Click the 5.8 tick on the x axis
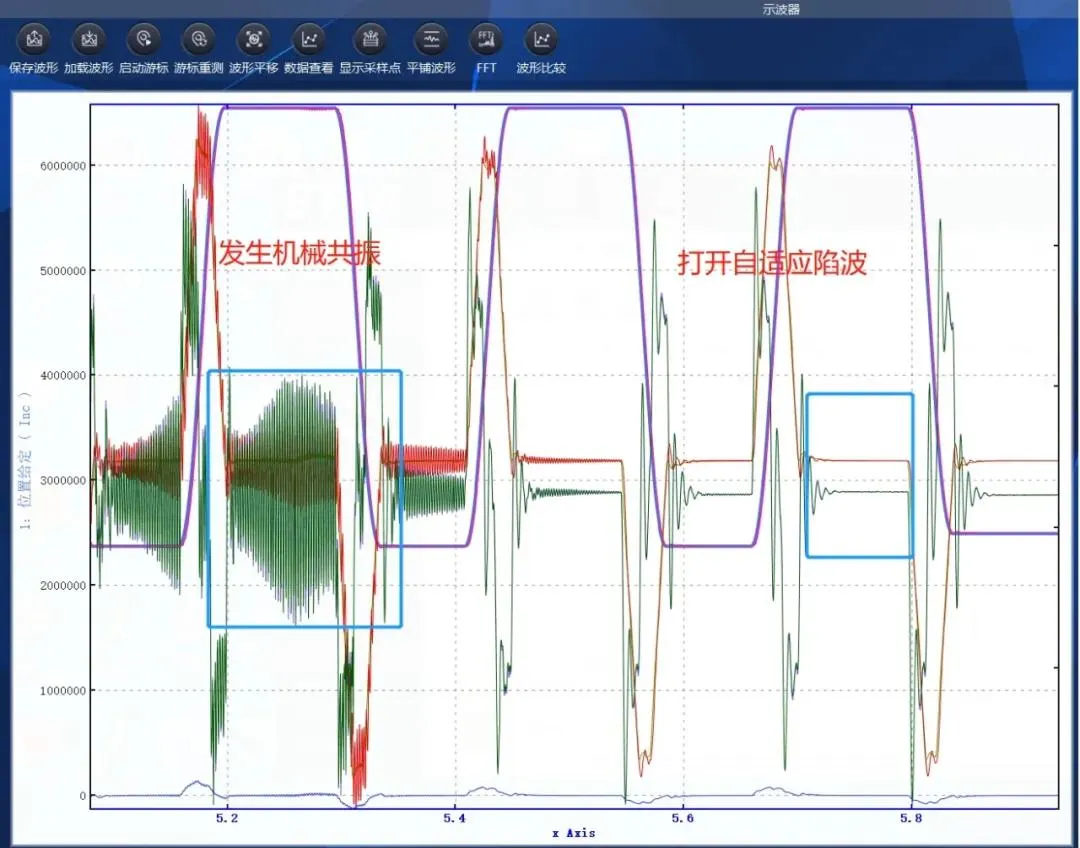Viewport: 1080px width, 848px height. coord(911,817)
